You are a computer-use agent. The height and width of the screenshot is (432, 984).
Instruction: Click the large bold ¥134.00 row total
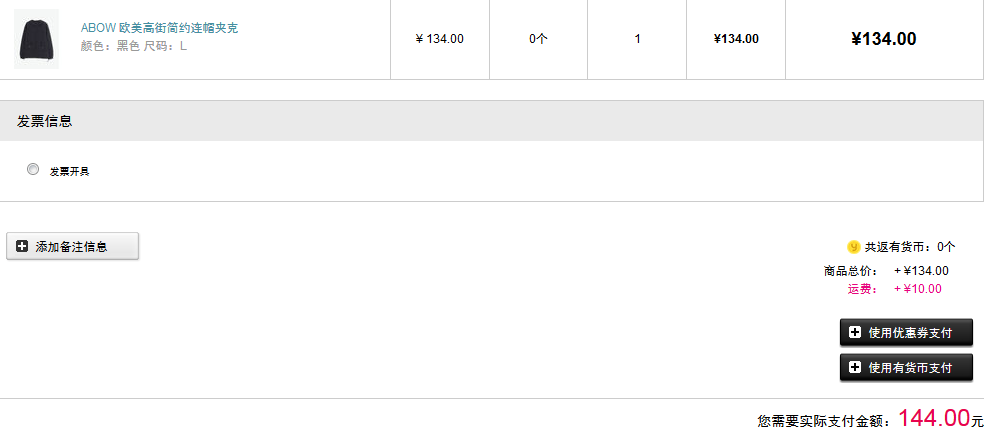point(883,39)
